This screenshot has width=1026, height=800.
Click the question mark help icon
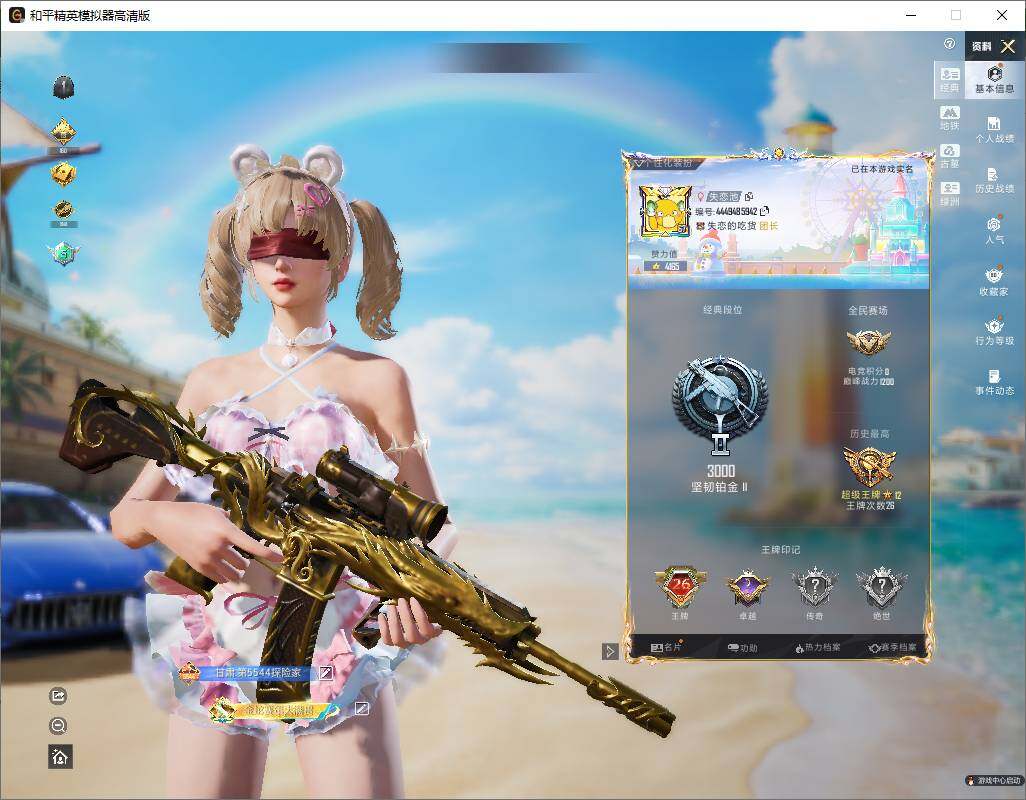pos(949,44)
